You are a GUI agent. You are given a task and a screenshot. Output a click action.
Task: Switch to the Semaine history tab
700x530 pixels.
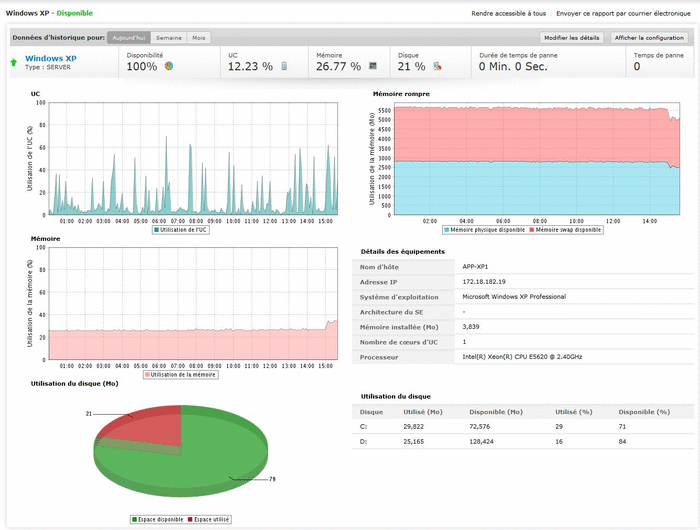pyautogui.click(x=169, y=38)
